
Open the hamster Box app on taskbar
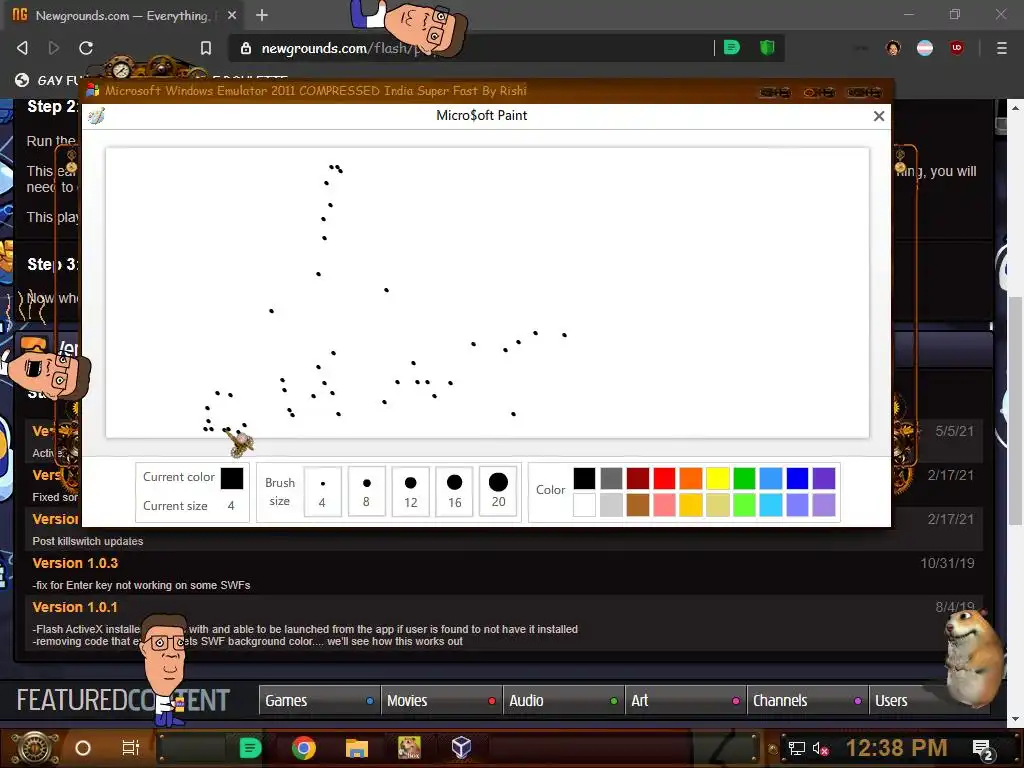[409, 748]
